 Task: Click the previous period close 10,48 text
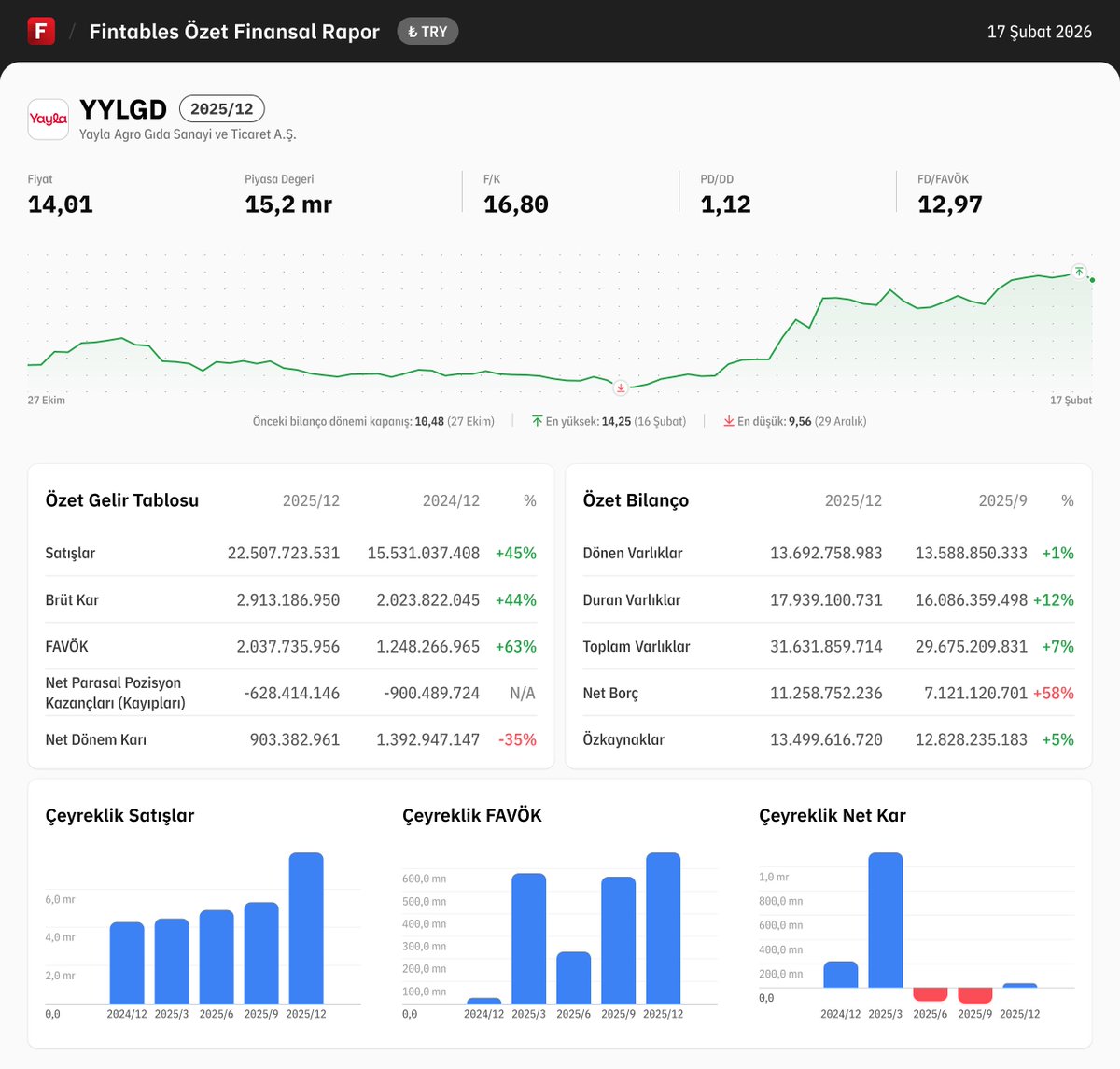(373, 421)
